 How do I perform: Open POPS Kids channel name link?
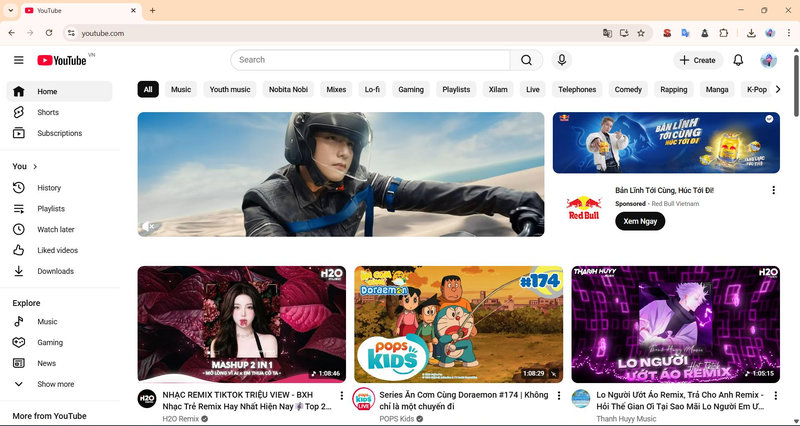396,419
